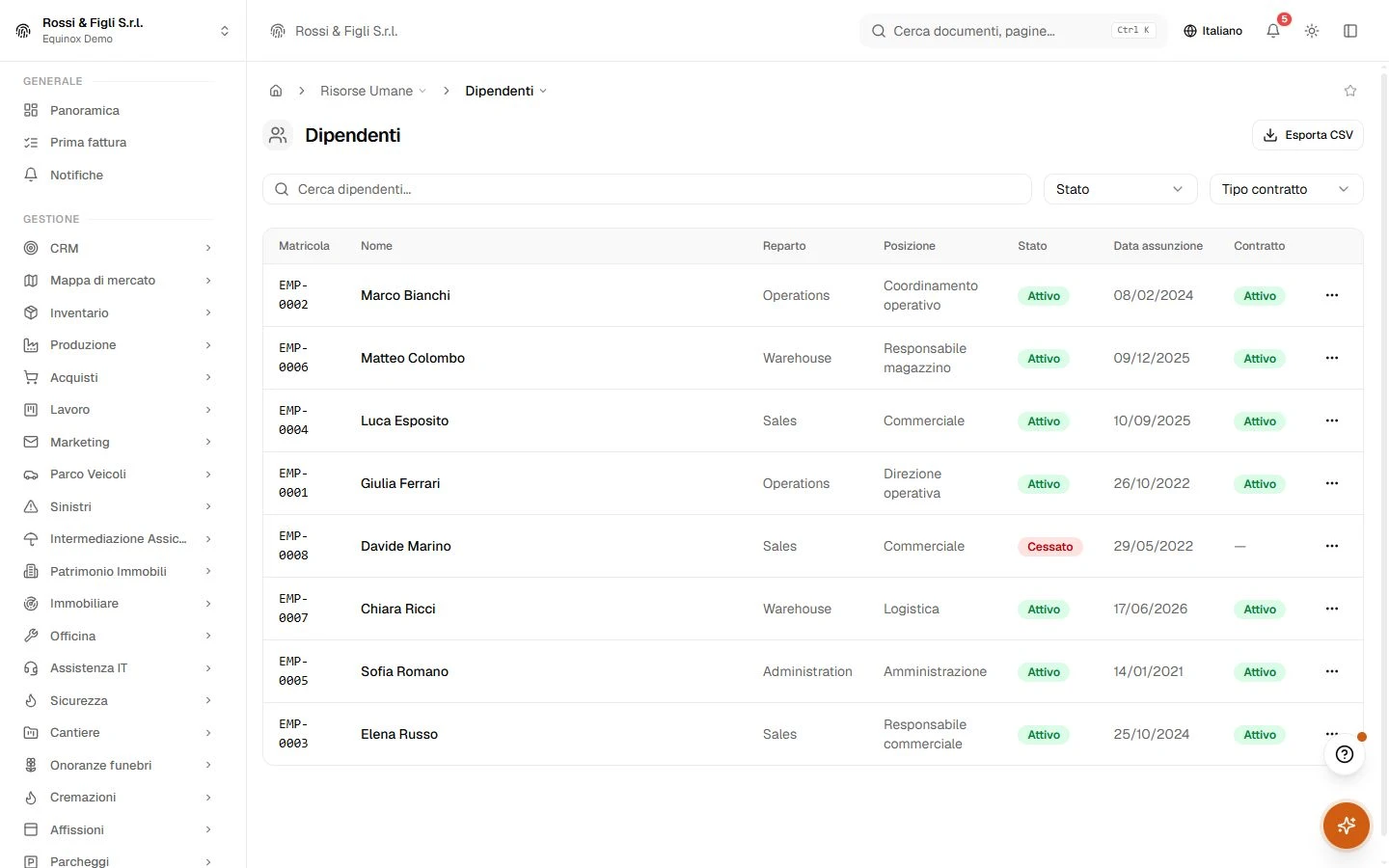The width and height of the screenshot is (1389, 868).
Task: Open Sicurezza in the sidebar
Action: coord(118,700)
